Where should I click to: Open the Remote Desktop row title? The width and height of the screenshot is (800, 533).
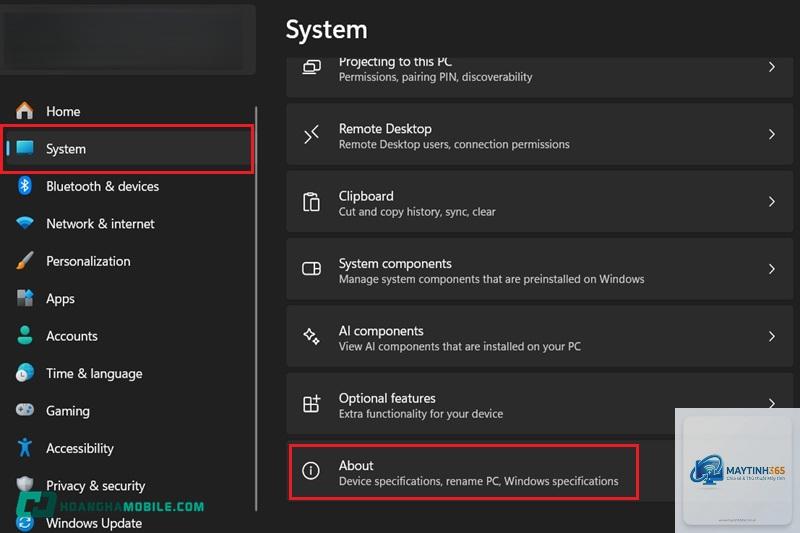point(385,129)
